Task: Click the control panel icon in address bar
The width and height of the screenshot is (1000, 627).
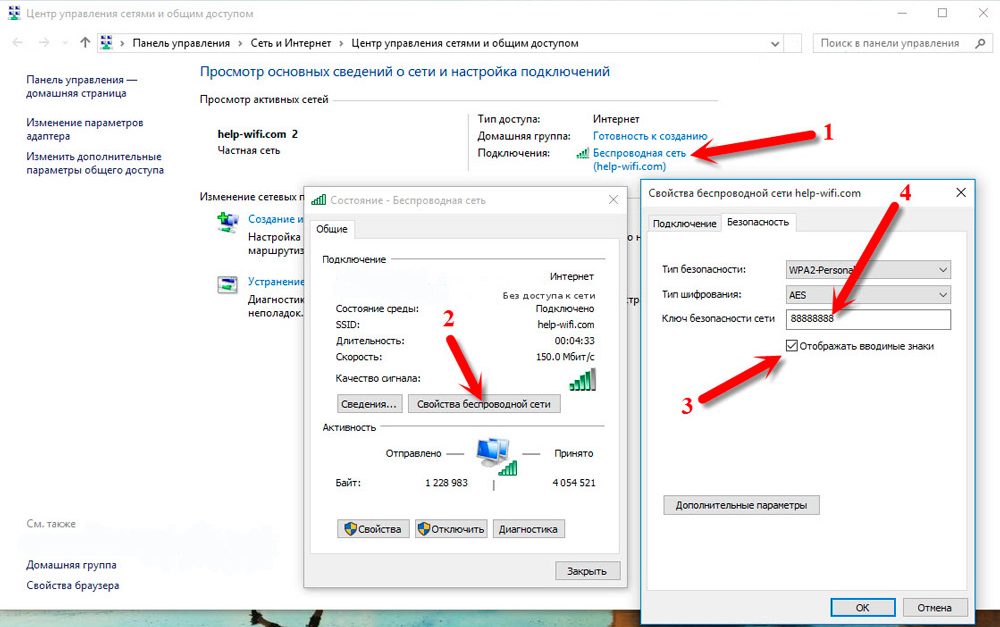Action: pyautogui.click(x=107, y=43)
